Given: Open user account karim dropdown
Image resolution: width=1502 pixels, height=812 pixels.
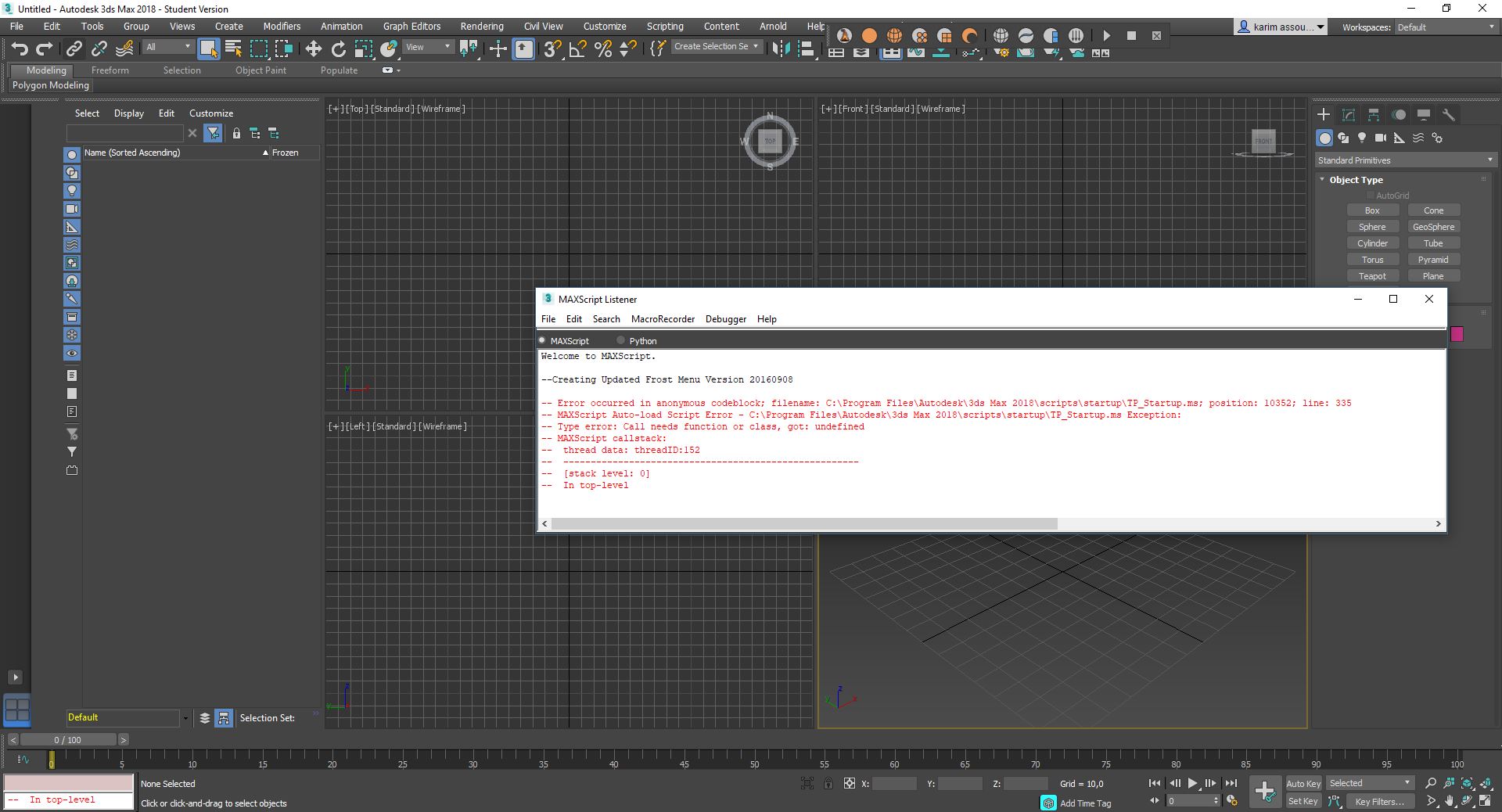Looking at the screenshot, I should [x=1281, y=27].
